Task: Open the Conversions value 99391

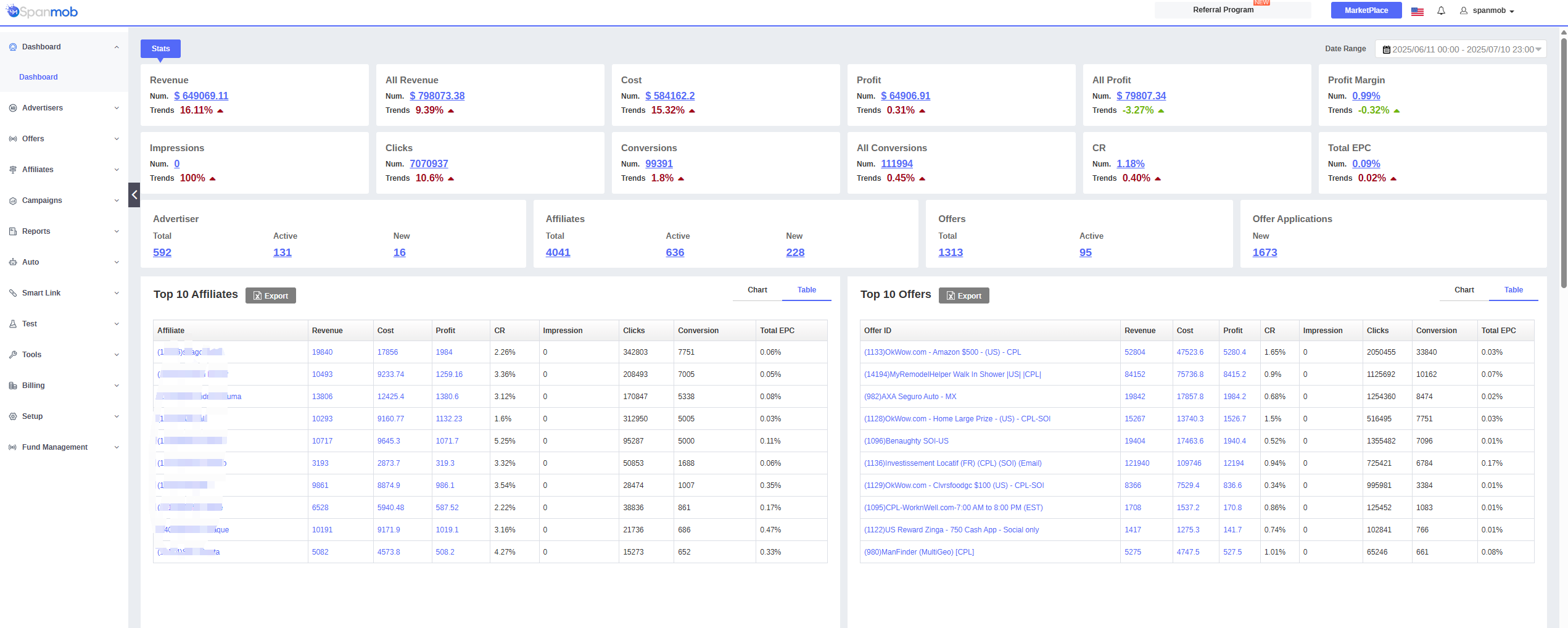Action: (659, 163)
